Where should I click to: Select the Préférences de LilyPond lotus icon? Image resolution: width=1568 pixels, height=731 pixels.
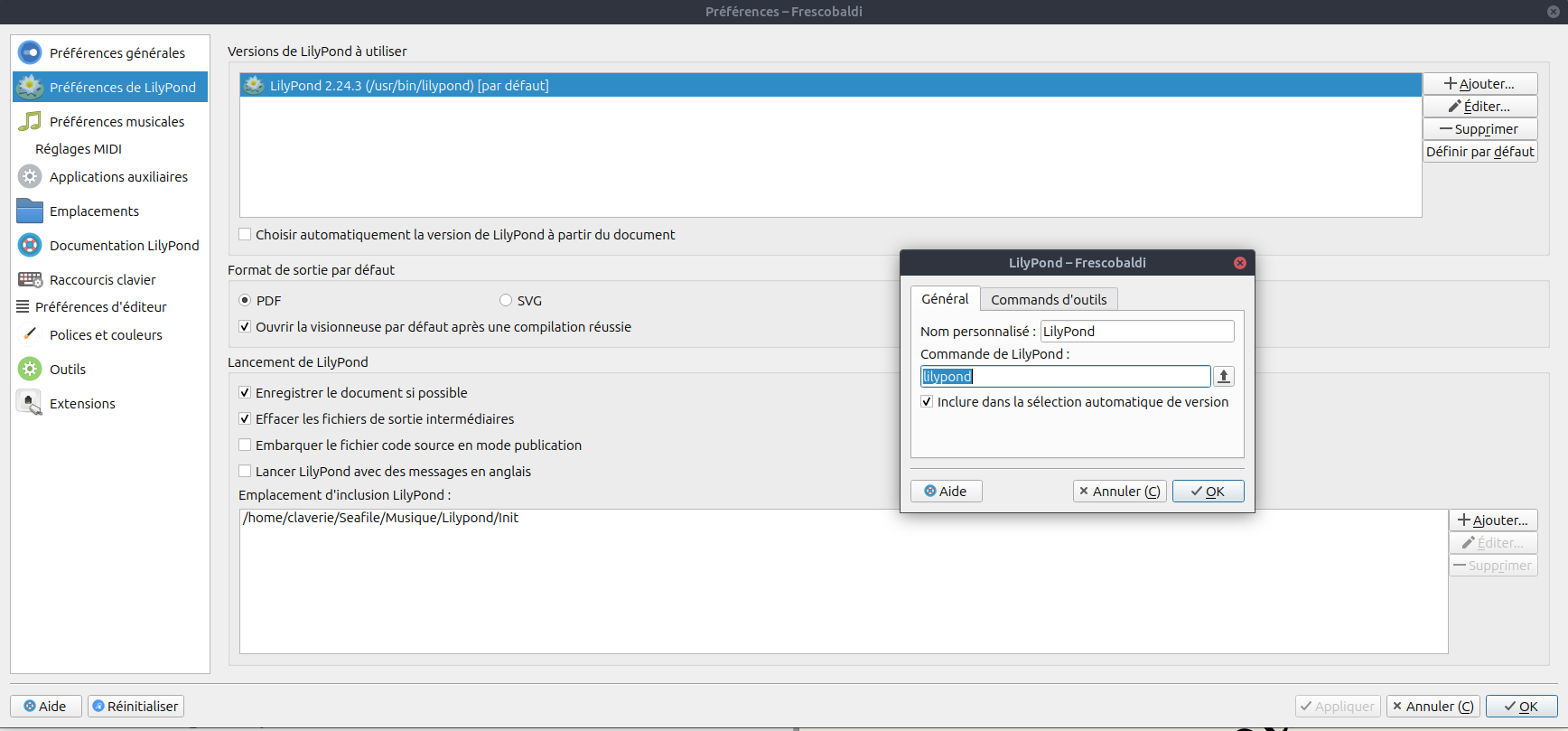point(30,87)
